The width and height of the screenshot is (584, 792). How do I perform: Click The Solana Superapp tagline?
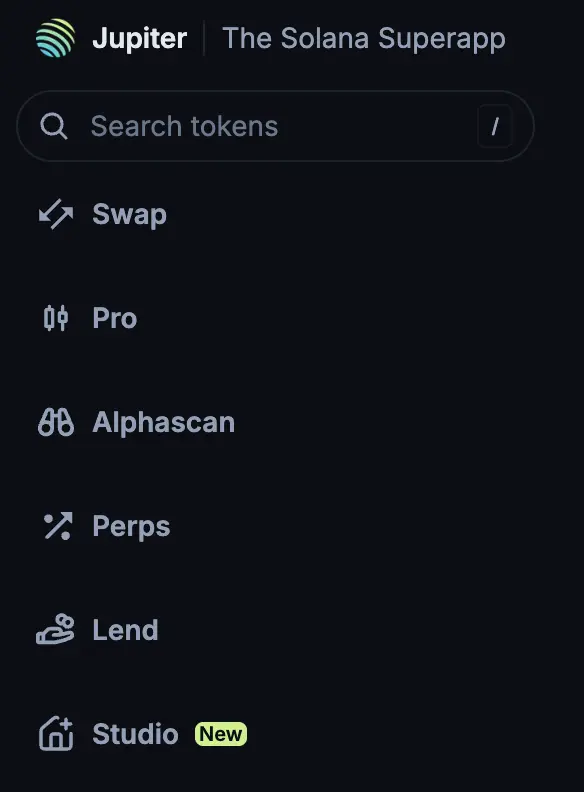[x=364, y=39]
